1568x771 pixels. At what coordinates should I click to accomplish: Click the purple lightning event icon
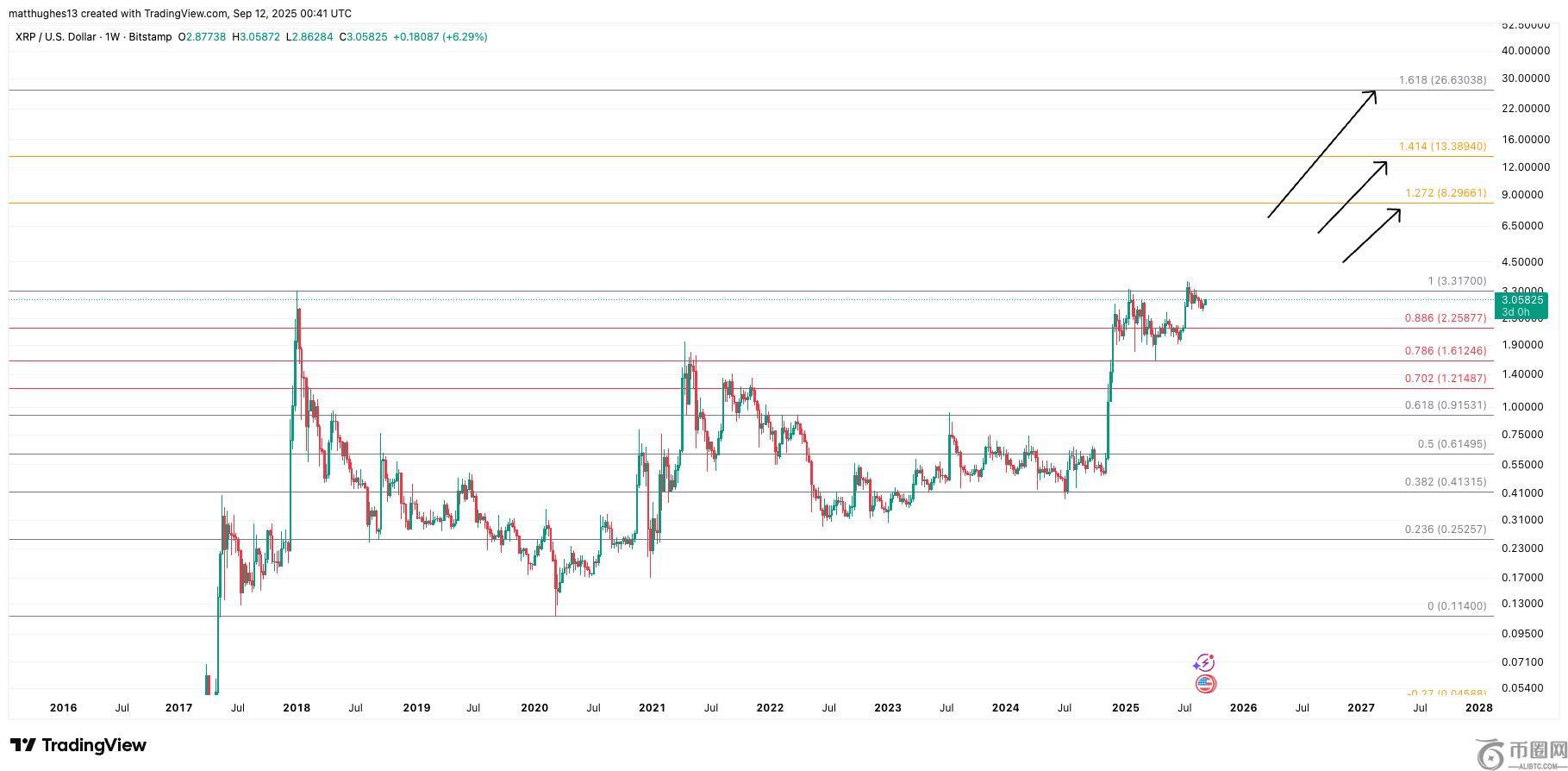click(x=1204, y=662)
